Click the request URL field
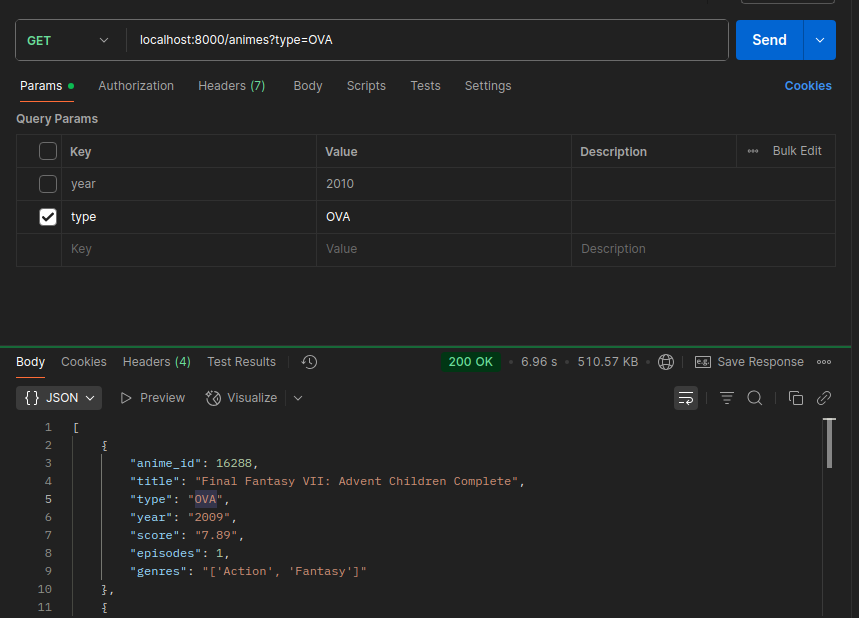 [x=427, y=40]
